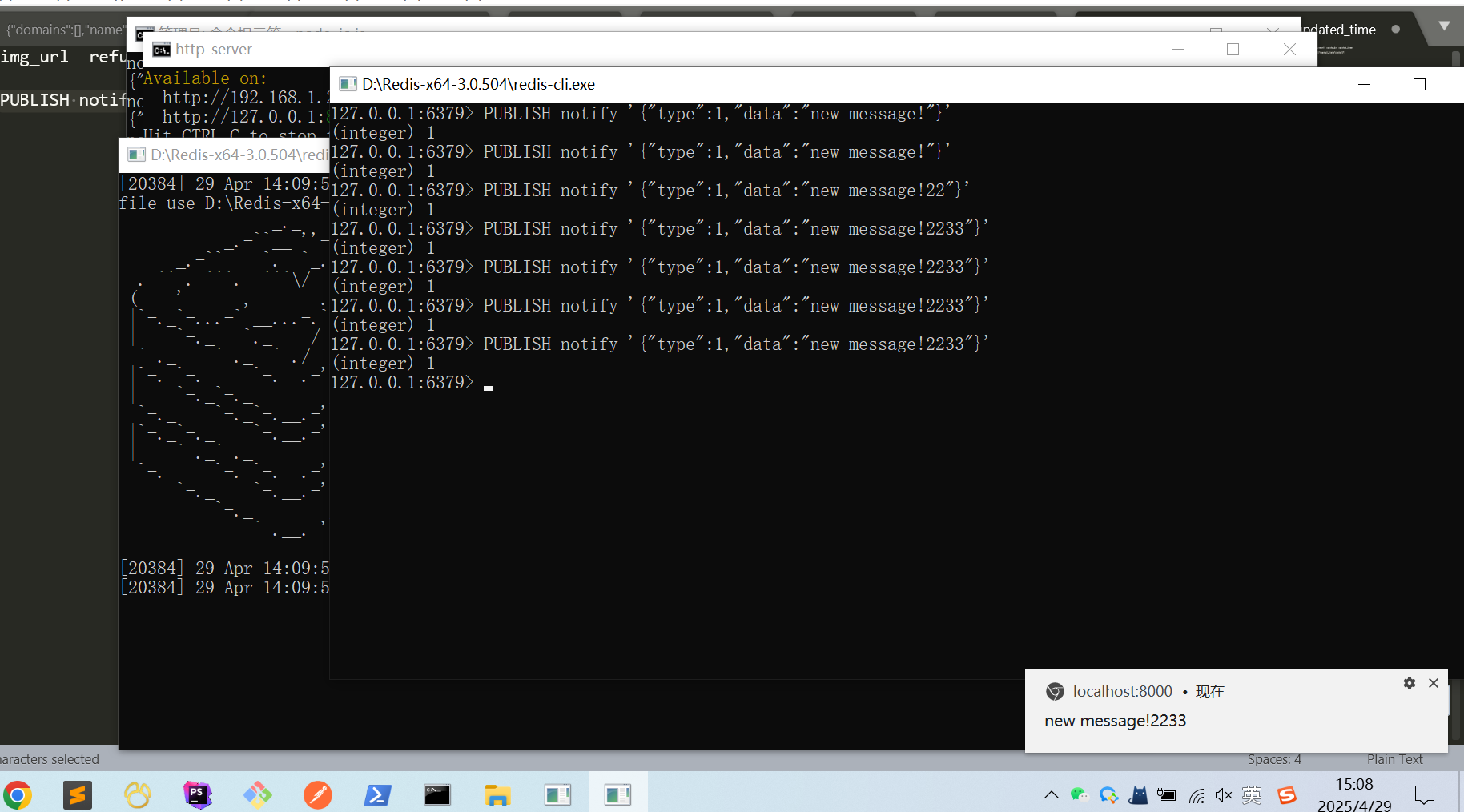The image size is (1464, 812).
Task: Open WeChat from the system tray
Action: [1079, 795]
